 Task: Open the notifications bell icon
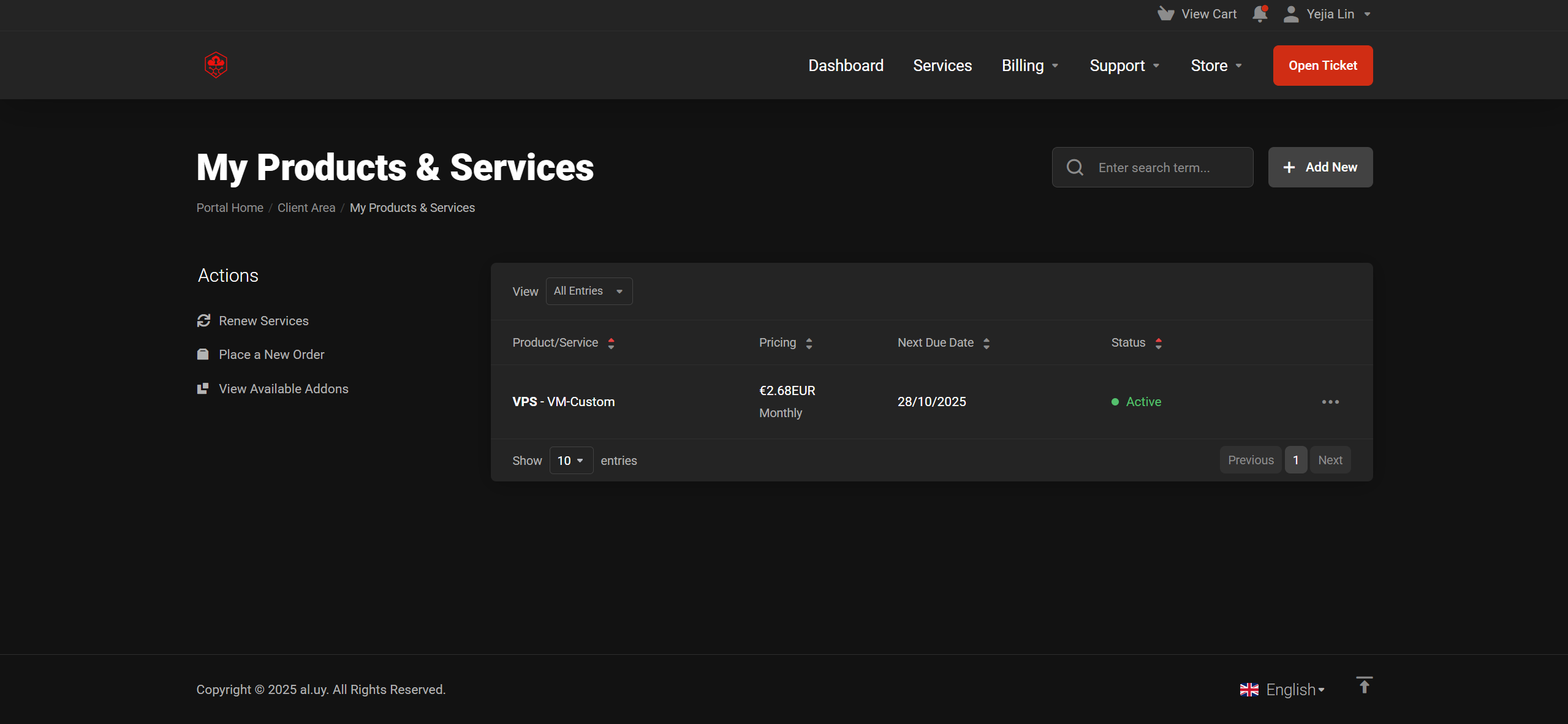tap(1260, 13)
